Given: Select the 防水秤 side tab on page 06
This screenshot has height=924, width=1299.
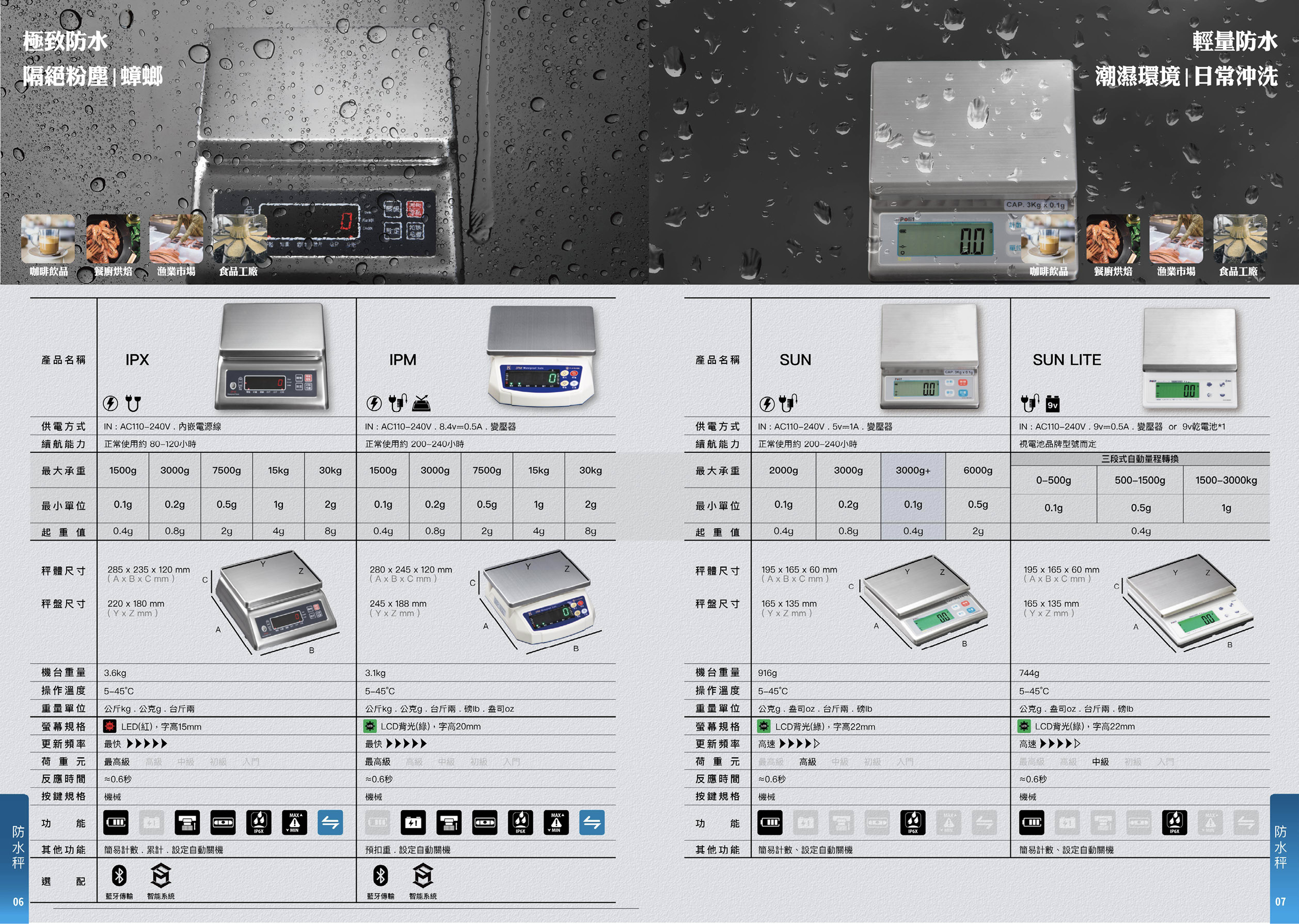Looking at the screenshot, I should pyautogui.click(x=18, y=848).
